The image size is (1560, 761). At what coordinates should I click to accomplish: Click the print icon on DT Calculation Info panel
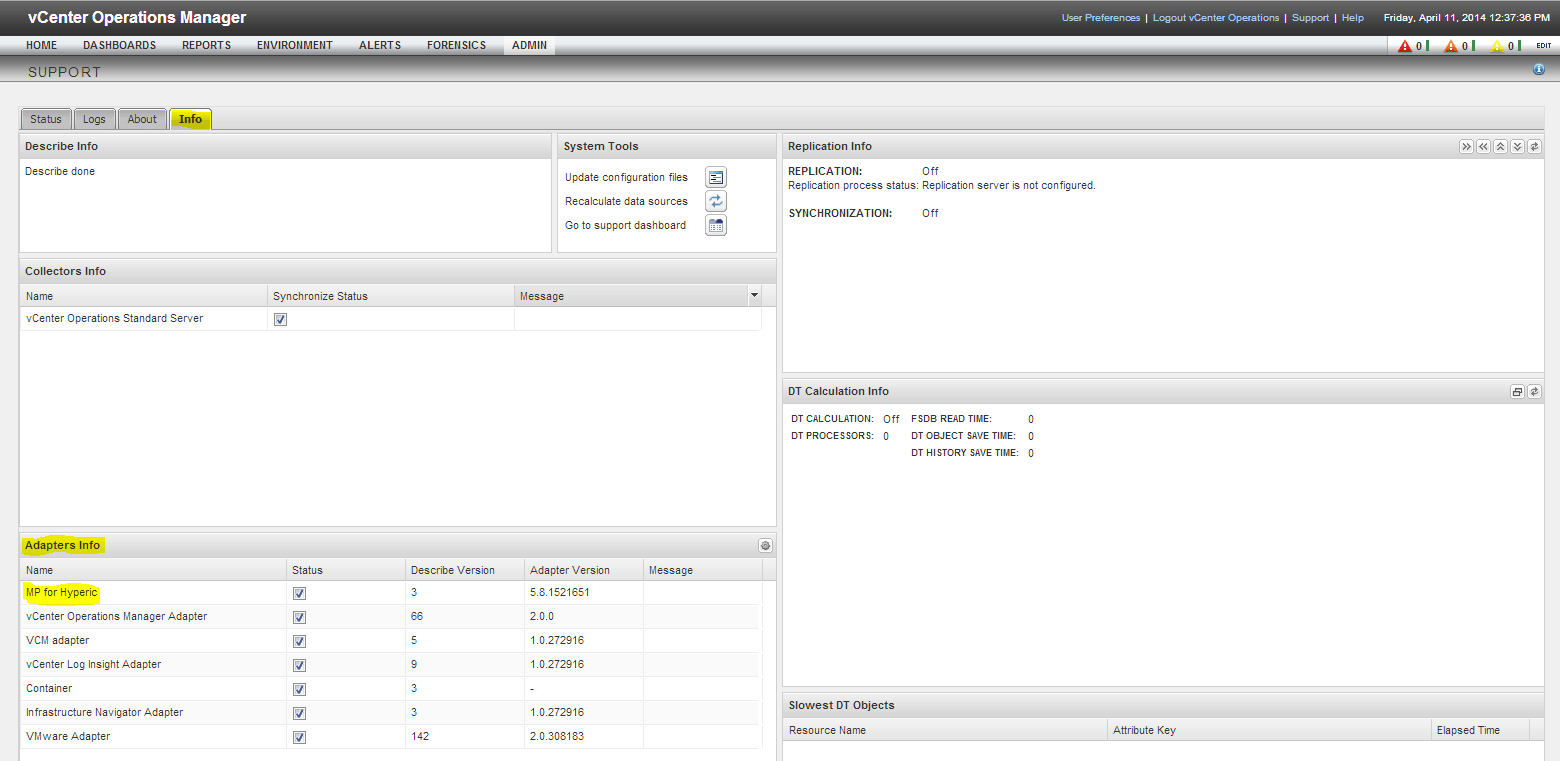click(x=1517, y=391)
